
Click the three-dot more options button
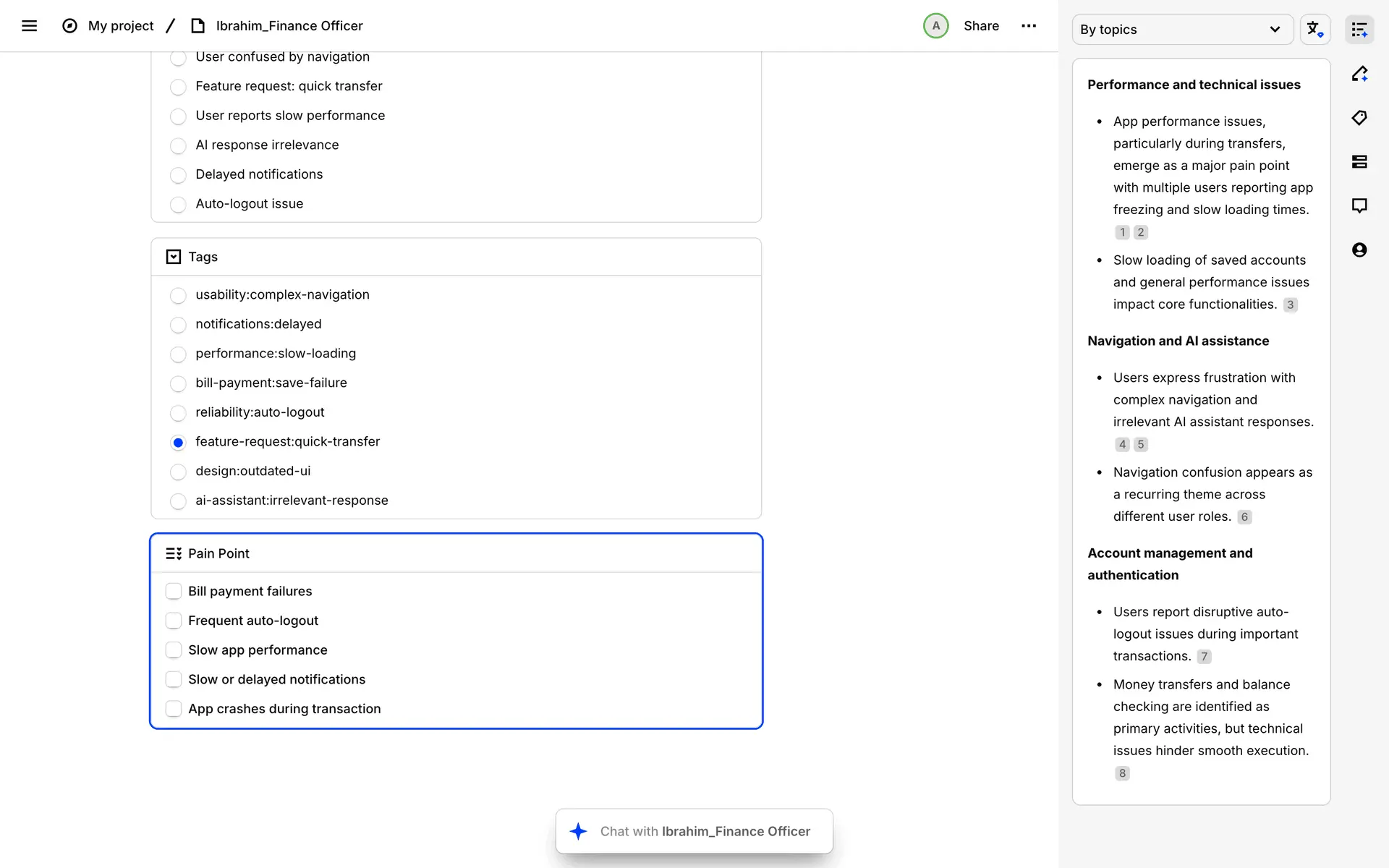tap(1028, 26)
